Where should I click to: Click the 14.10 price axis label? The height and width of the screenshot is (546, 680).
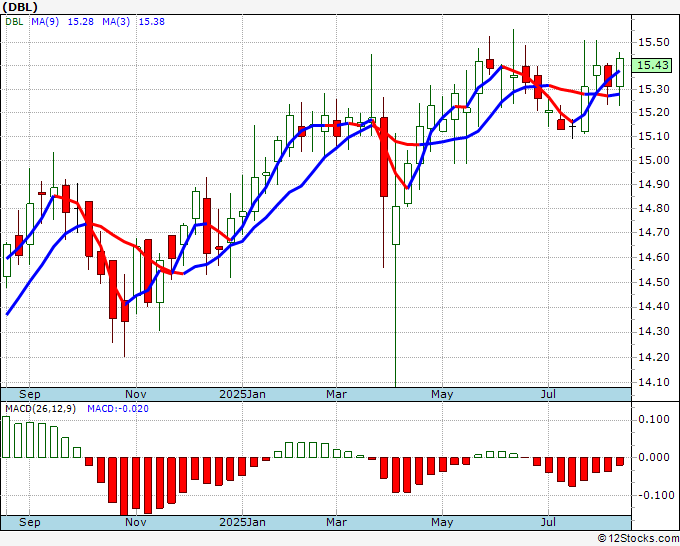coord(653,383)
